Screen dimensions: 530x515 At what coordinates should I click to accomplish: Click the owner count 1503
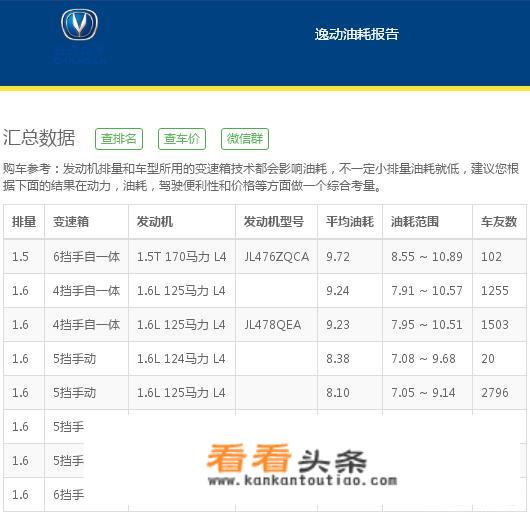(x=495, y=325)
